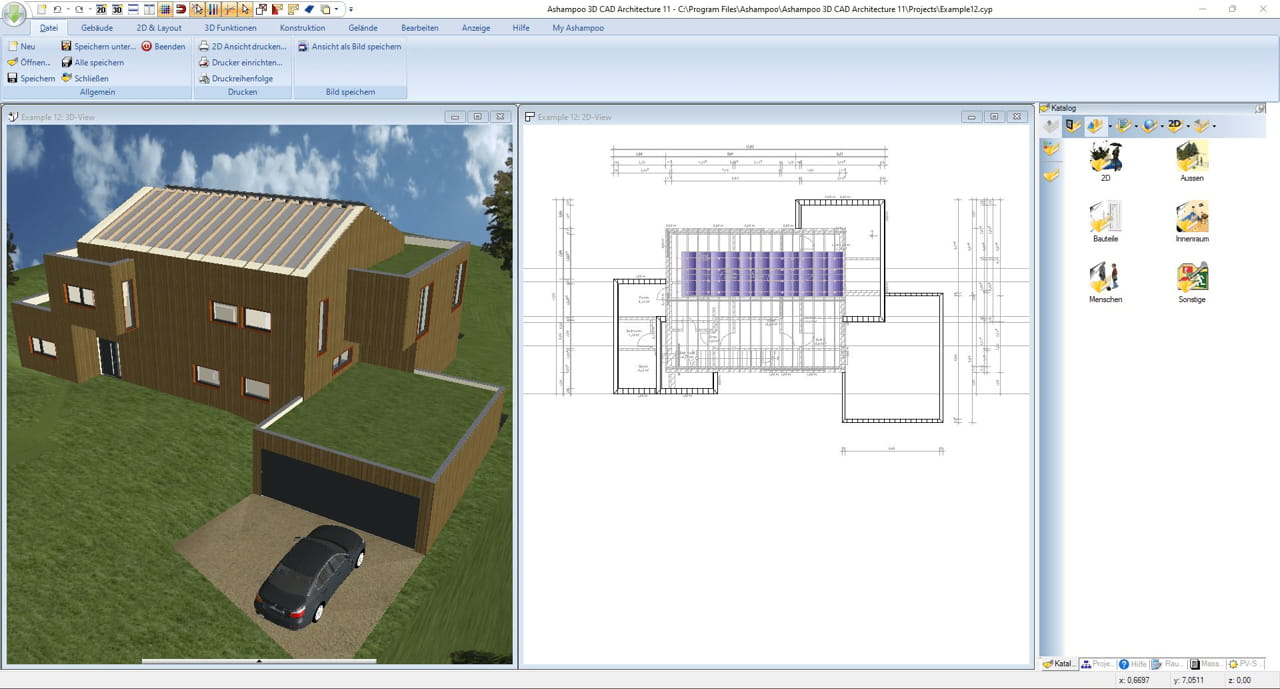
Task: Browse the Sonstige catalog folder
Action: coord(1192,280)
